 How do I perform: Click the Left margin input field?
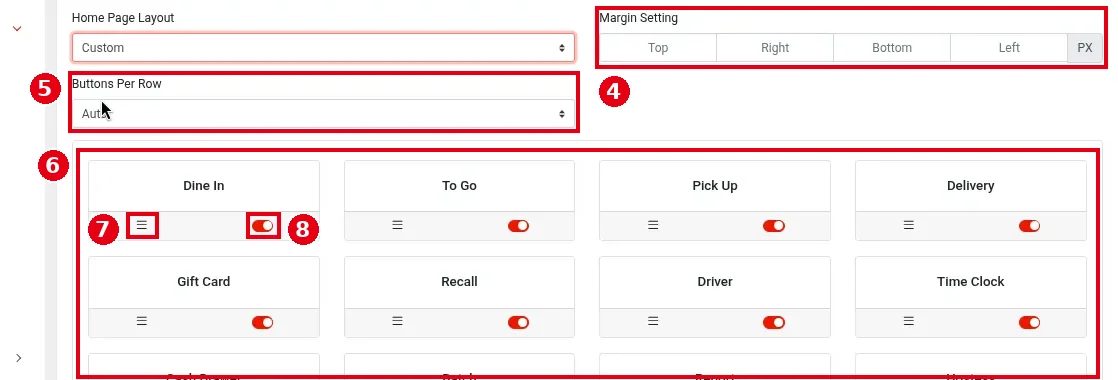pyautogui.click(x=1009, y=48)
